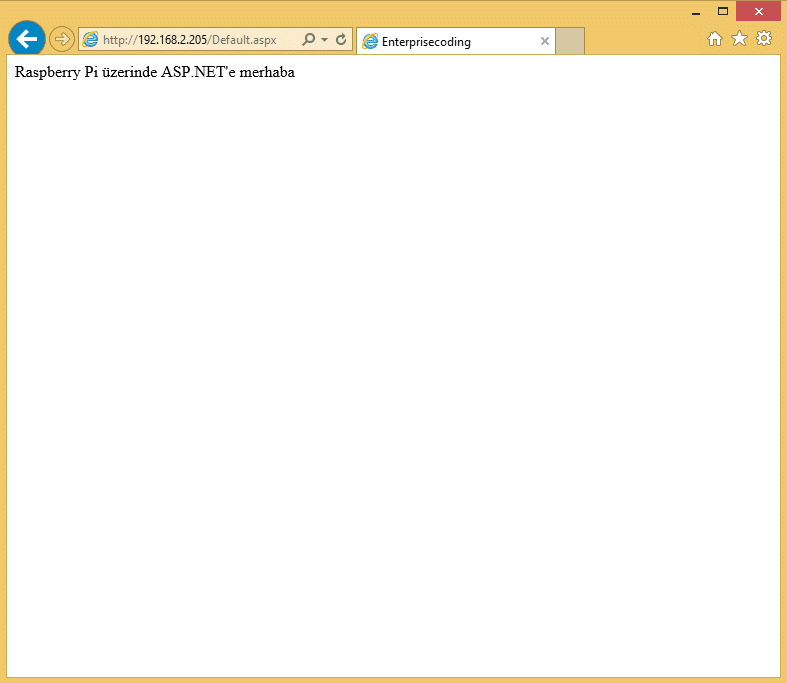Open favorites with the star icon
This screenshot has height=683, width=787.
pos(739,38)
